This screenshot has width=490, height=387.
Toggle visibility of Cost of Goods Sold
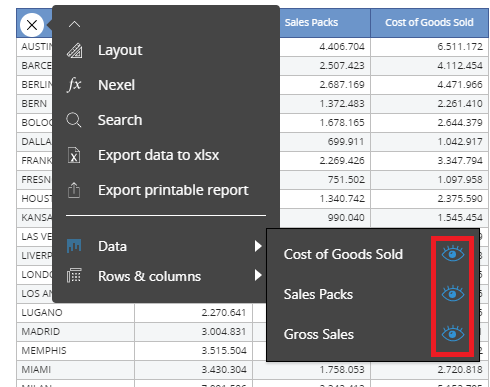[x=453, y=254]
